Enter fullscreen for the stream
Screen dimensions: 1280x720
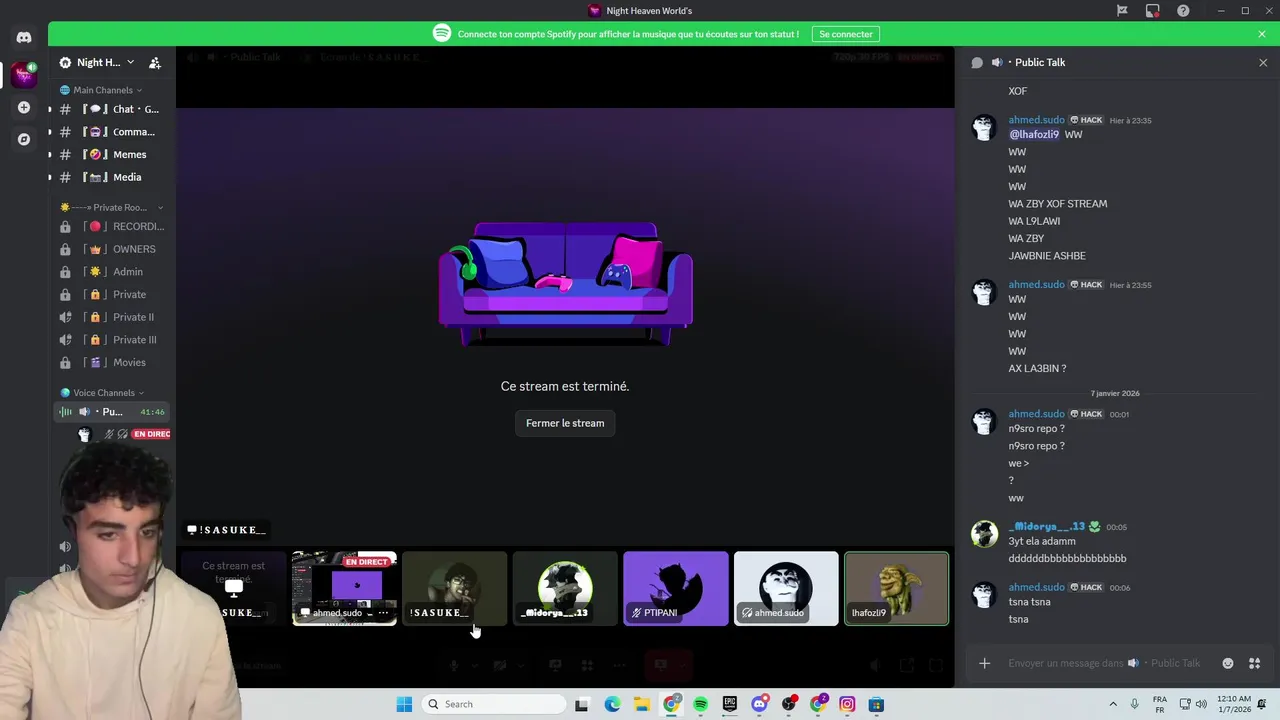(x=936, y=665)
